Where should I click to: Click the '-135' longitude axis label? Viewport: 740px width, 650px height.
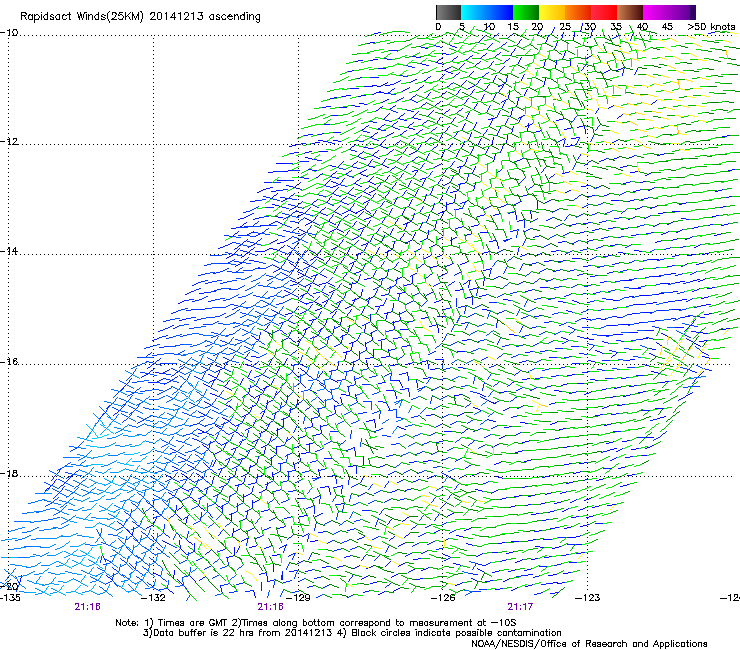tap(10, 598)
